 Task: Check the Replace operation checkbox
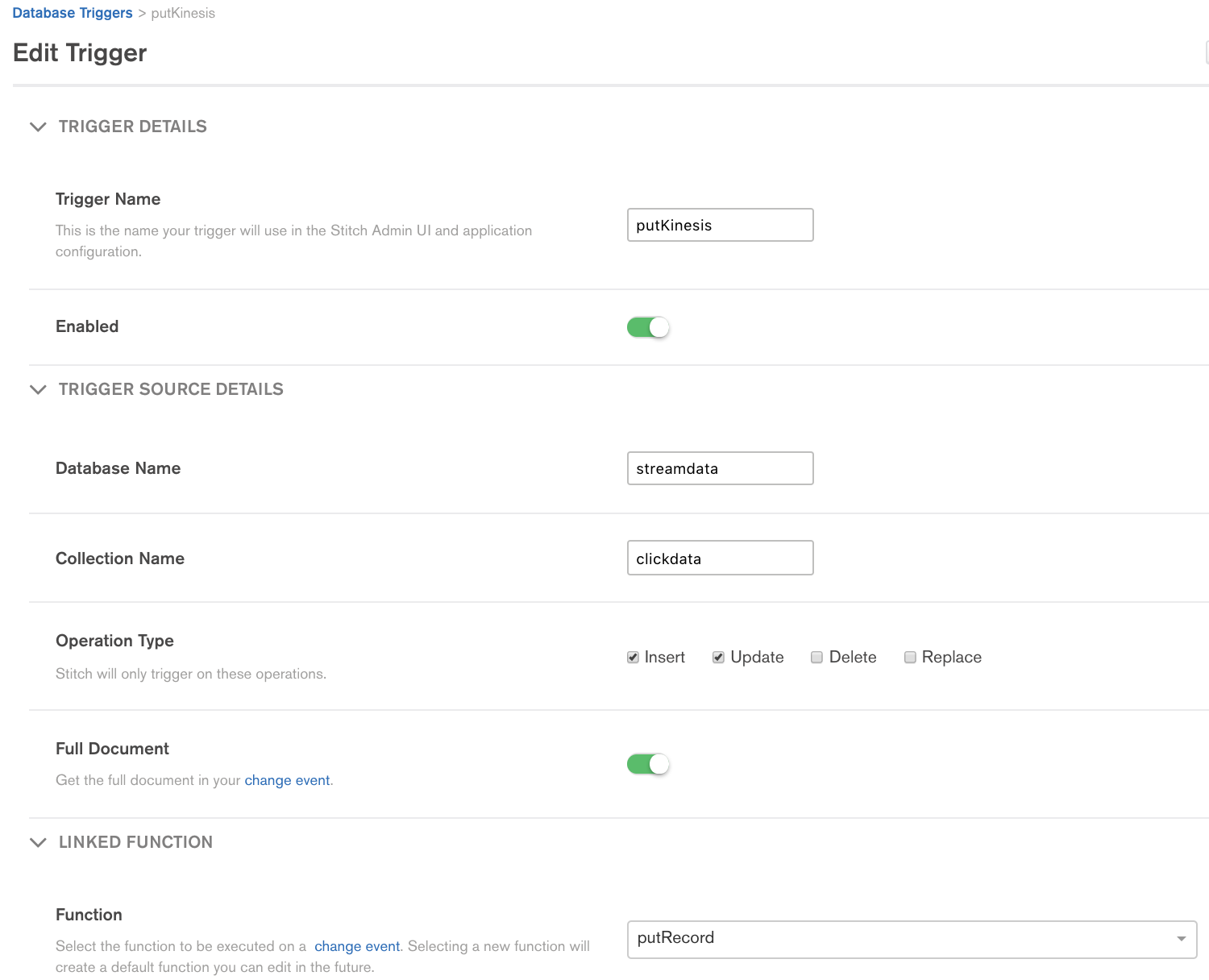910,658
